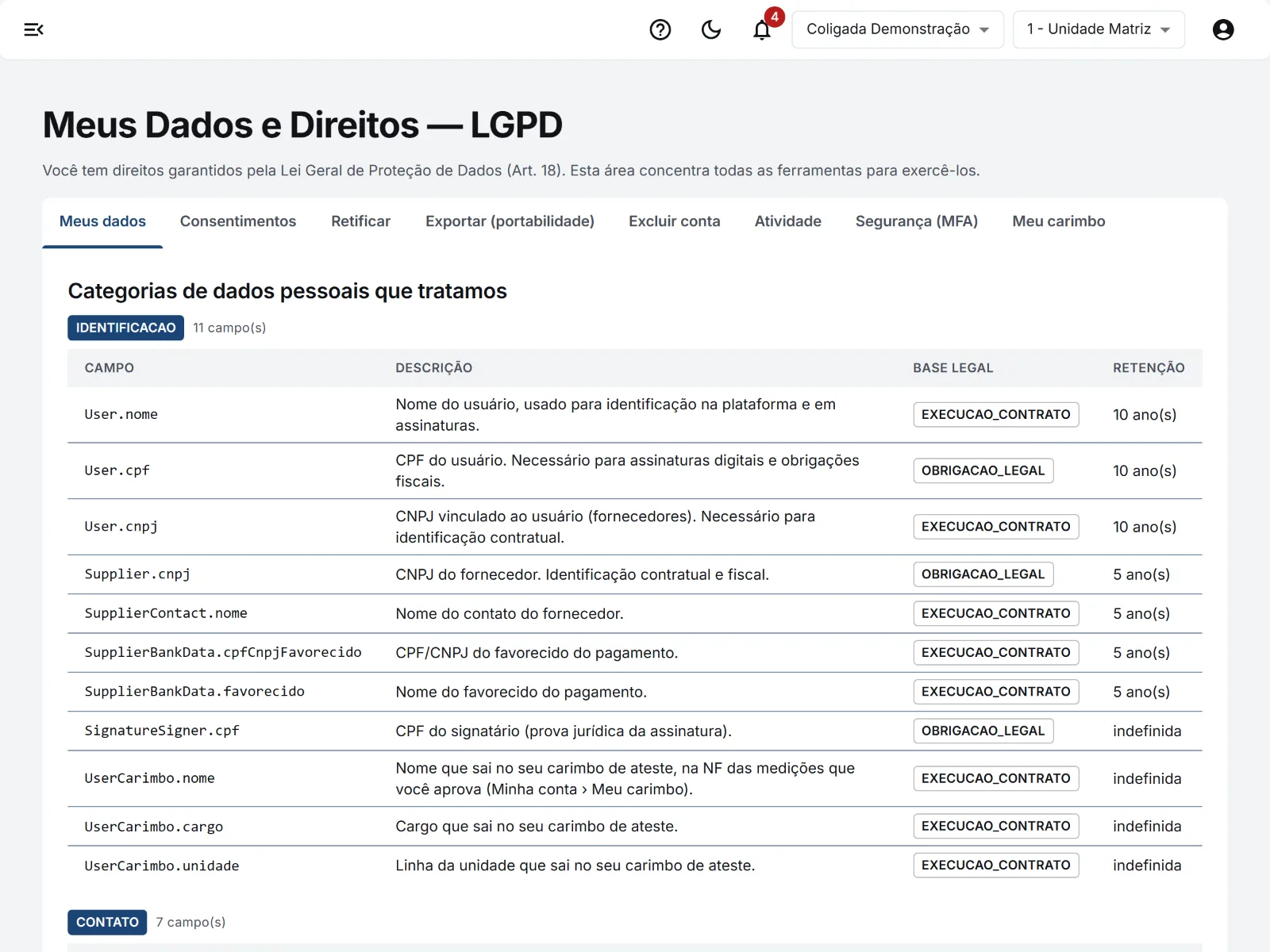
Task: Open Segurança (MFA) tab
Action: coord(917,221)
